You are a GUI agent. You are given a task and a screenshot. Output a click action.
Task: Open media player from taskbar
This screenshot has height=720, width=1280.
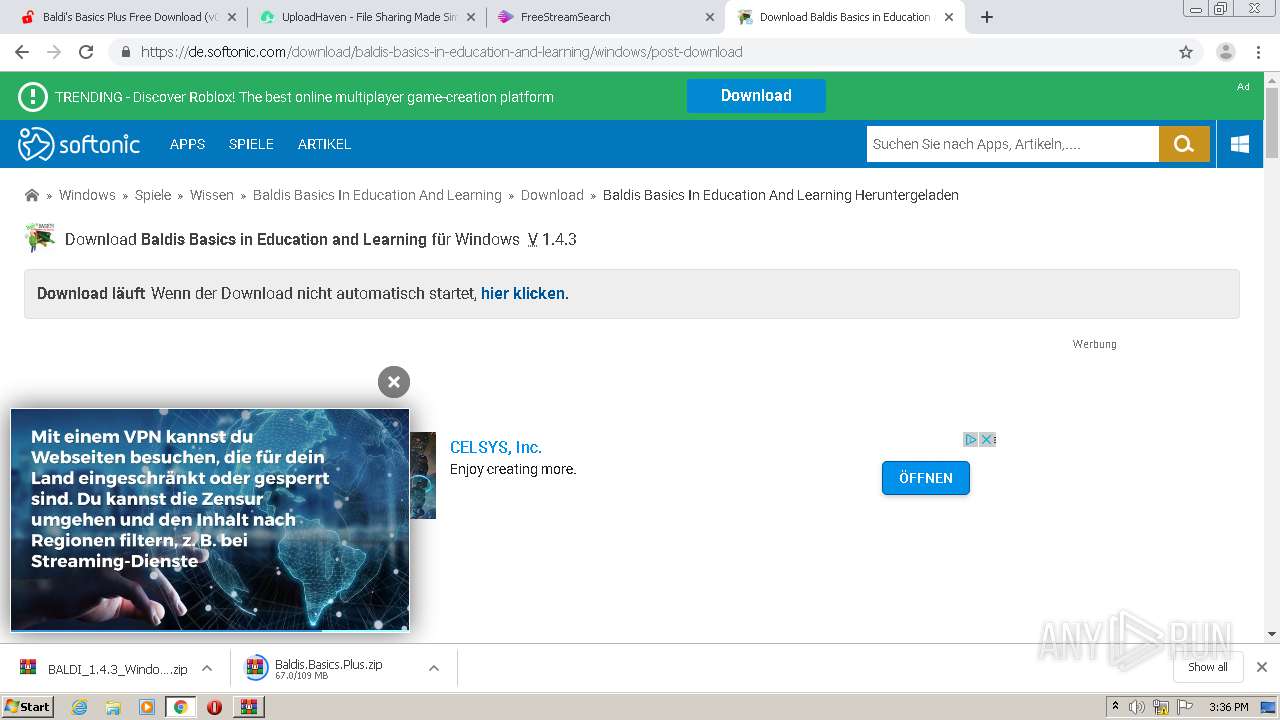[x=147, y=707]
